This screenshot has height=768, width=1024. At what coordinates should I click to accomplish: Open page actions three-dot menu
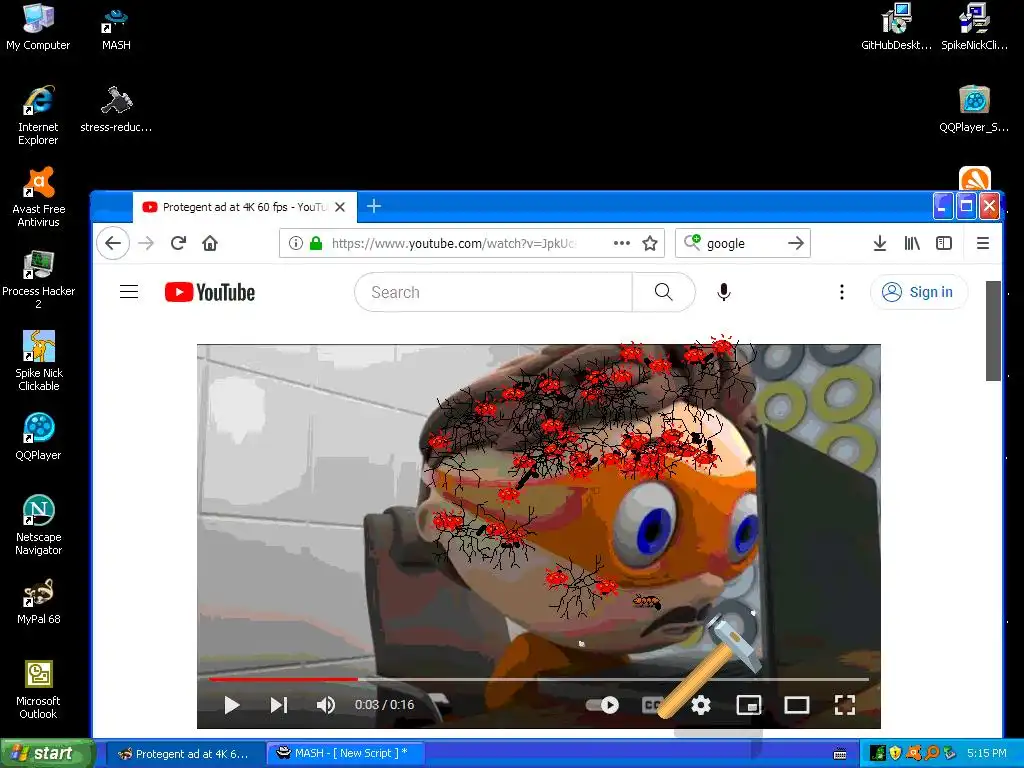pyautogui.click(x=622, y=244)
